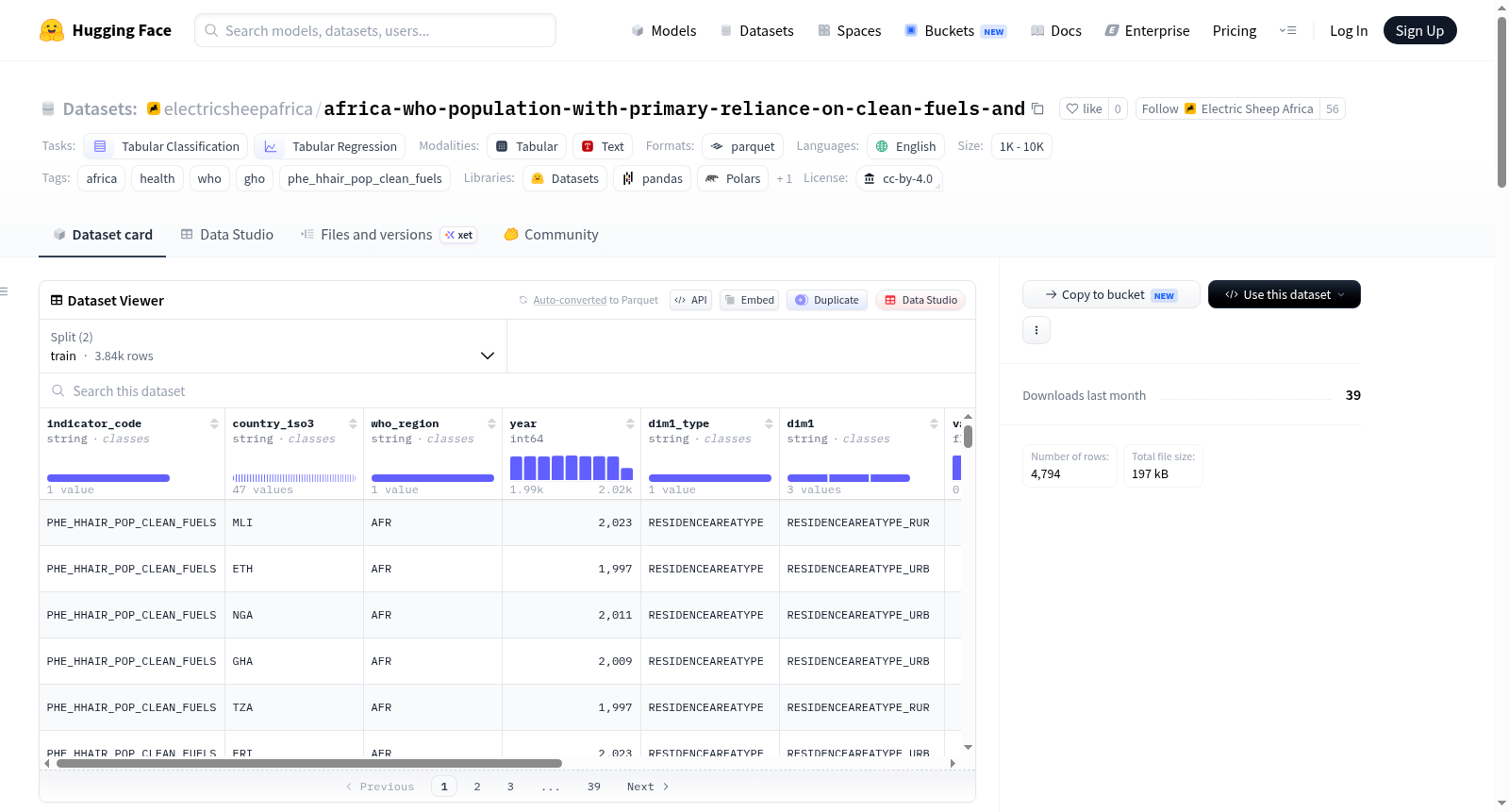
Task: Click the Duplicate button
Action: [x=827, y=300]
